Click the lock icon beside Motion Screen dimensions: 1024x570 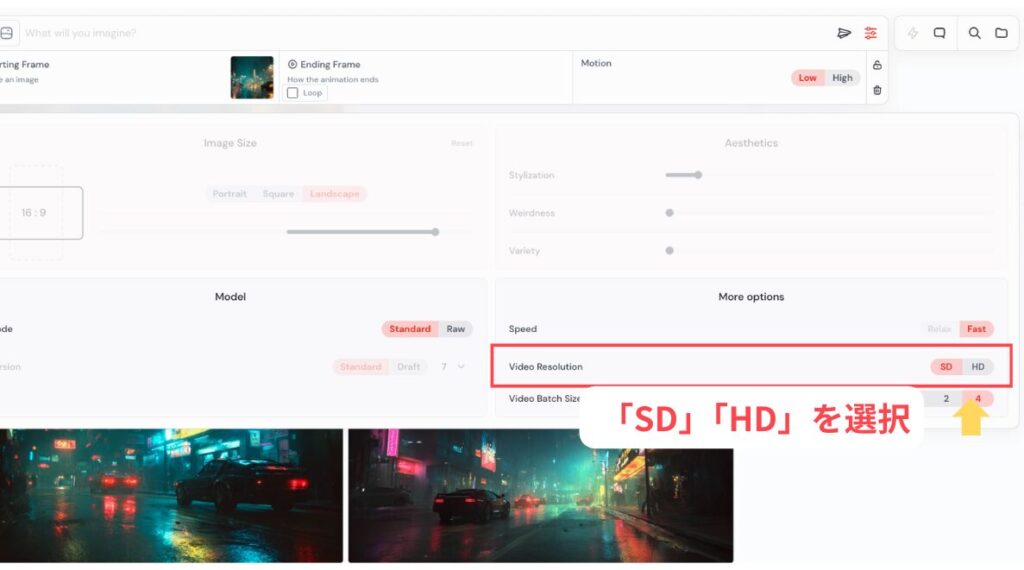coord(877,65)
